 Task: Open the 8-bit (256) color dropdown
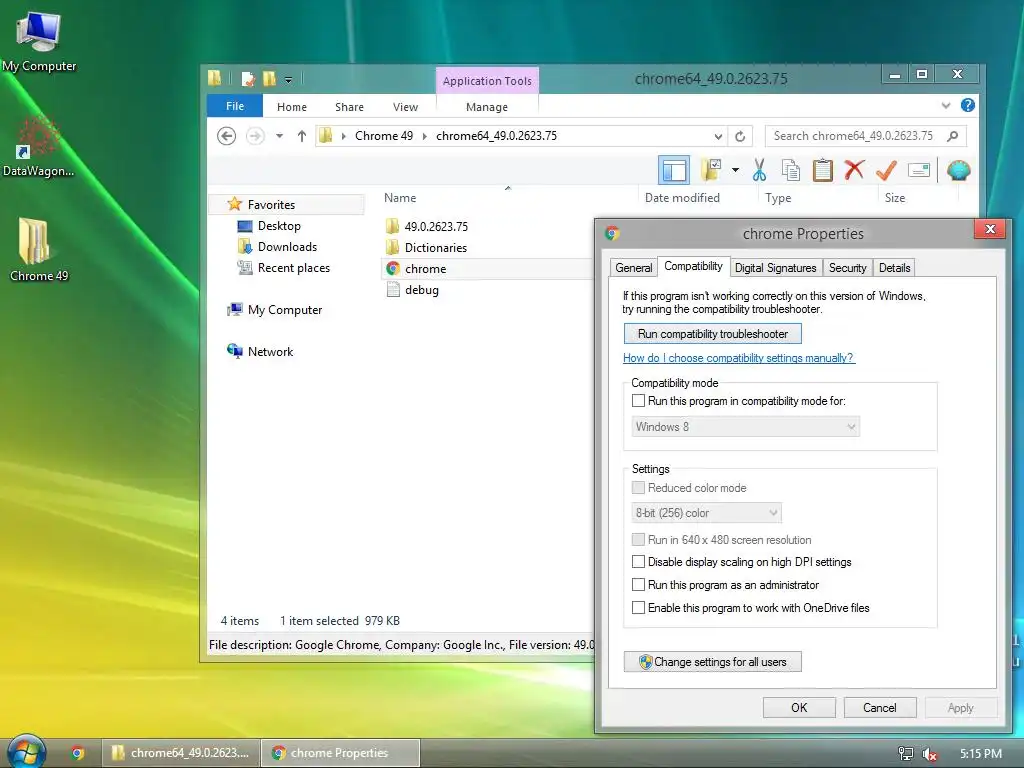(x=706, y=513)
